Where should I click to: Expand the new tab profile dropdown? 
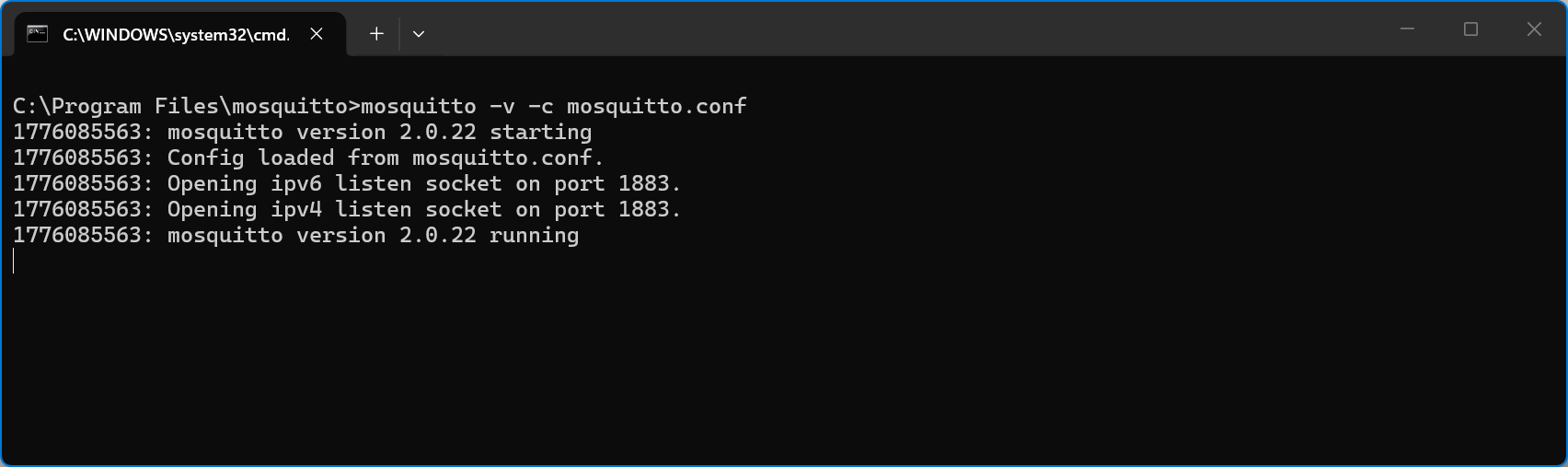419,34
